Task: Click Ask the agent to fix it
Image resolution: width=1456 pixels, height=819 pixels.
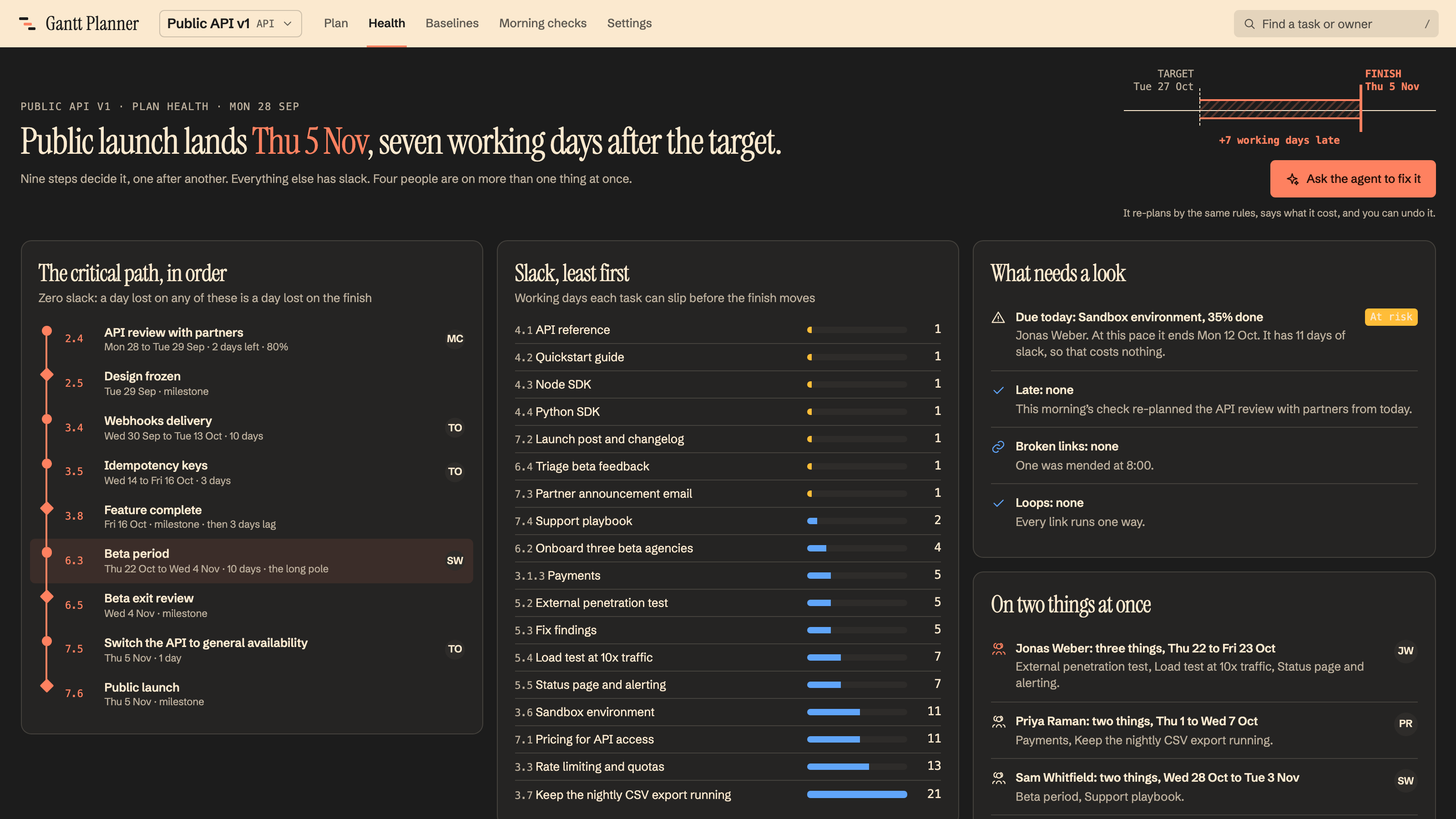Action: pos(1353,179)
